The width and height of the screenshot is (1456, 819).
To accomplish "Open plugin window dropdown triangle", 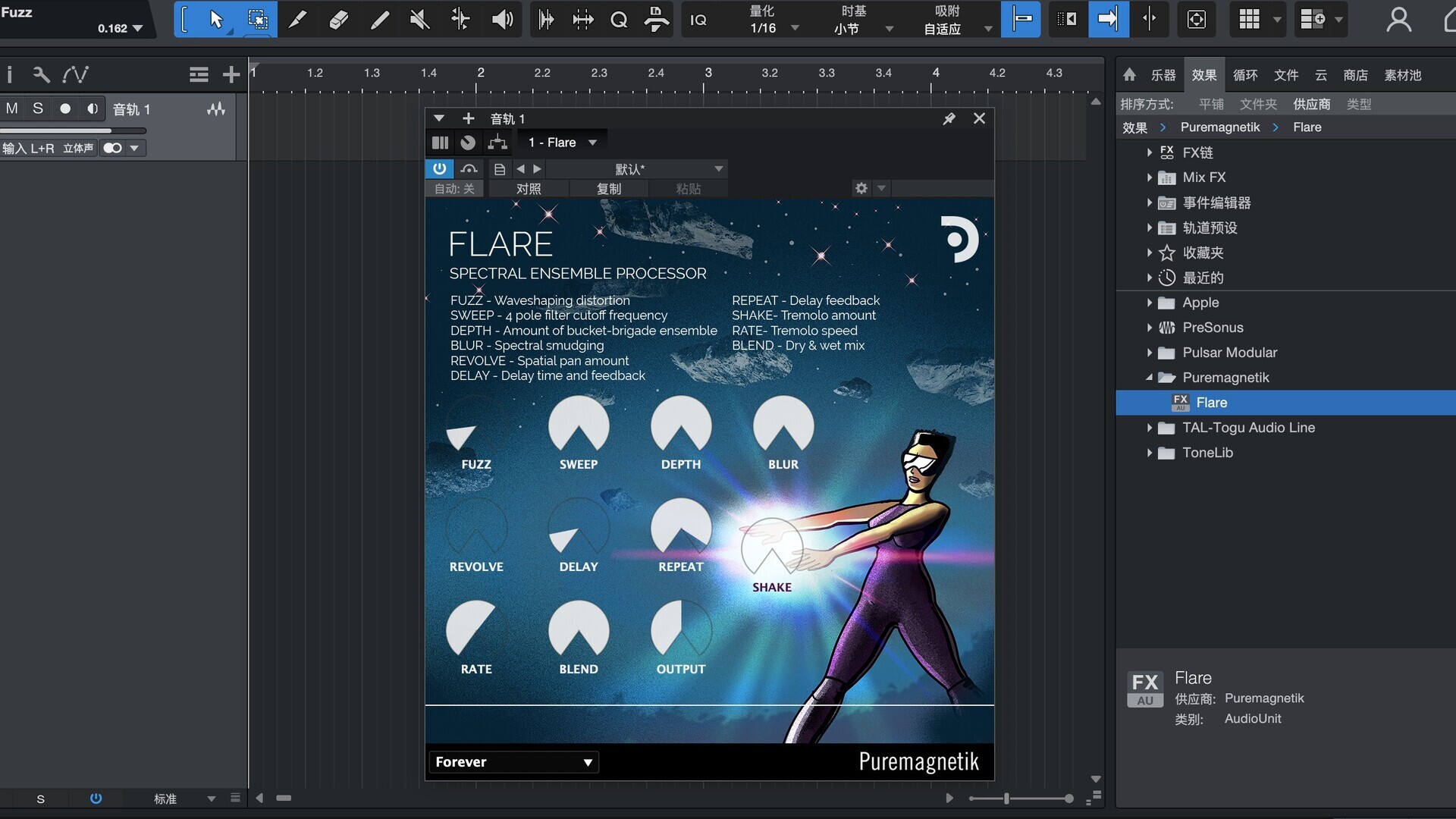I will tap(438, 118).
